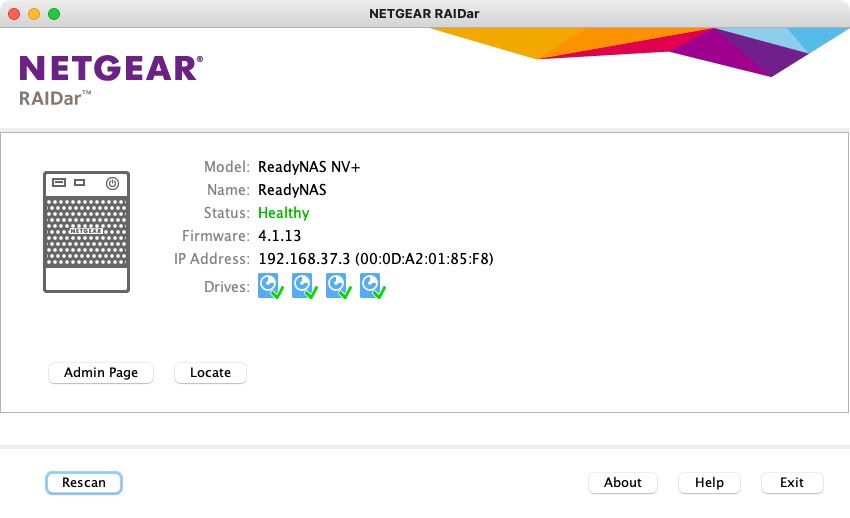
Task: Click the first drive status icon
Action: (x=271, y=287)
